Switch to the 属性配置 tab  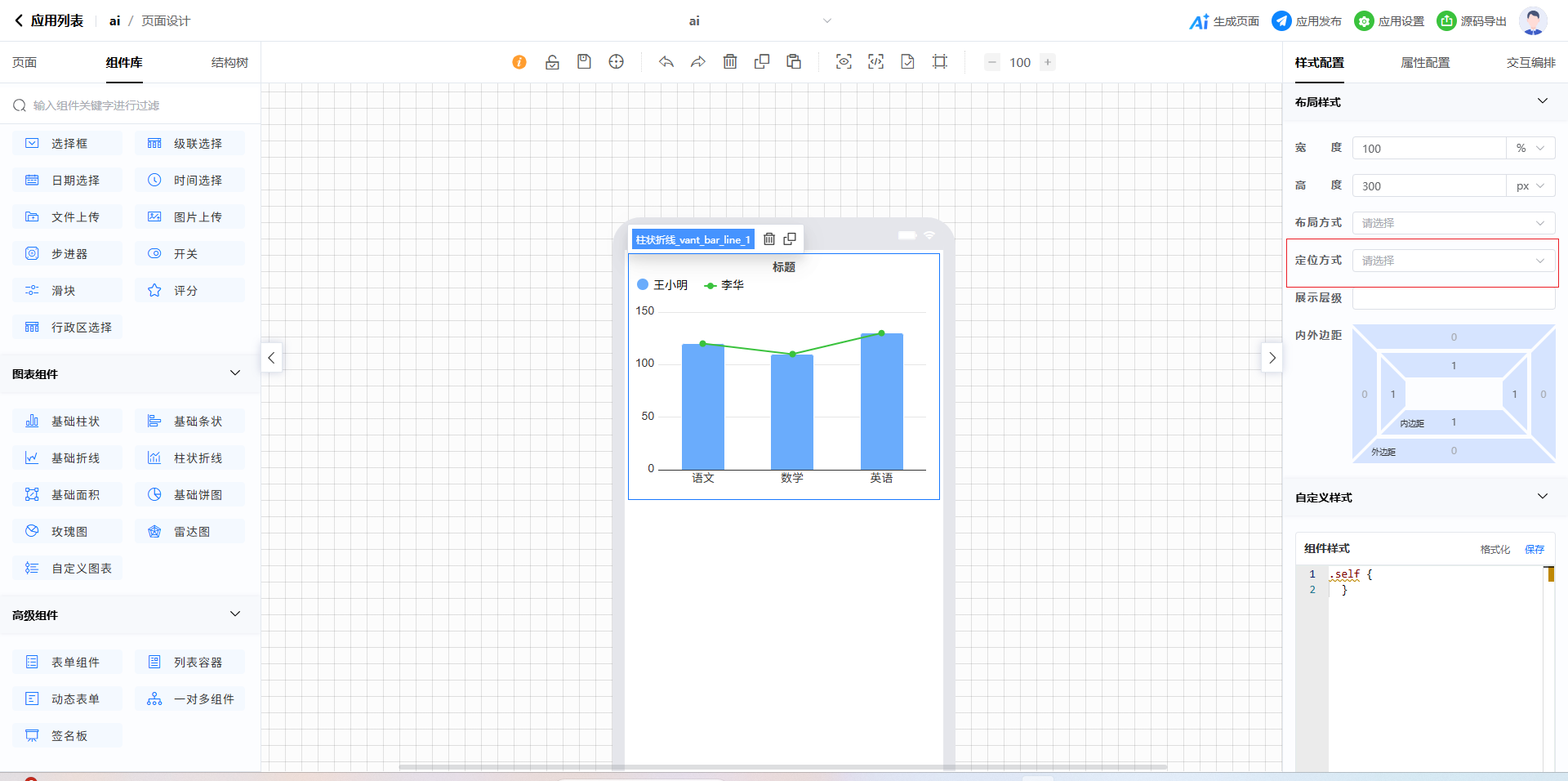(1425, 63)
